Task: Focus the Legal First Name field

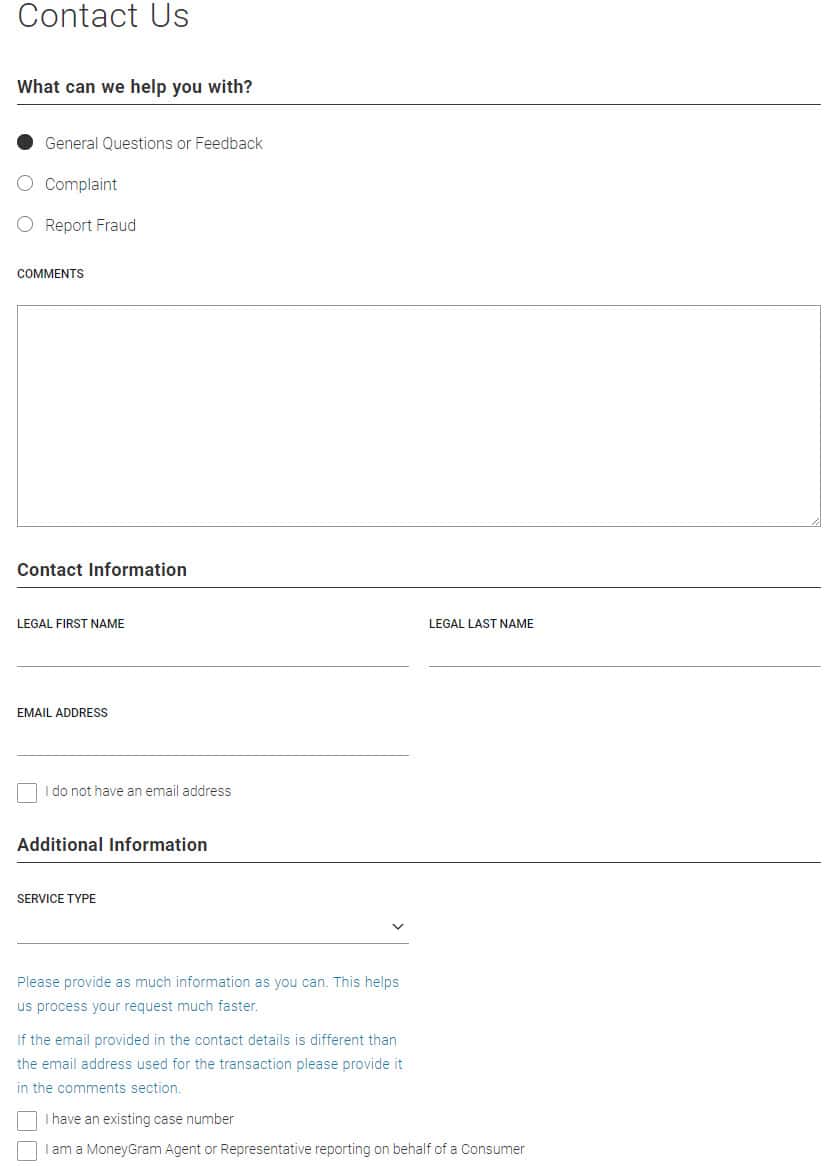Action: pyautogui.click(x=212, y=652)
